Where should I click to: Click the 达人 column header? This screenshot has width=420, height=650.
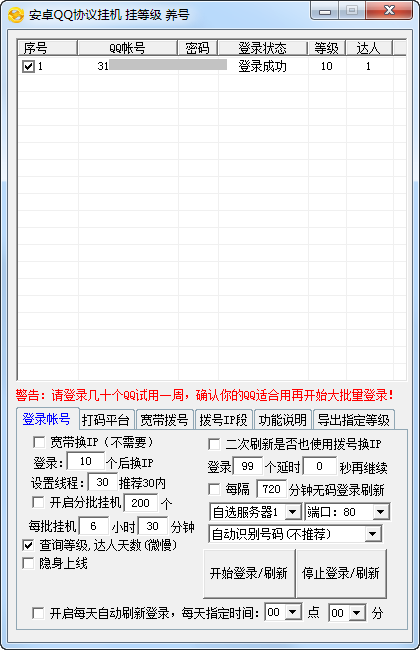369,48
